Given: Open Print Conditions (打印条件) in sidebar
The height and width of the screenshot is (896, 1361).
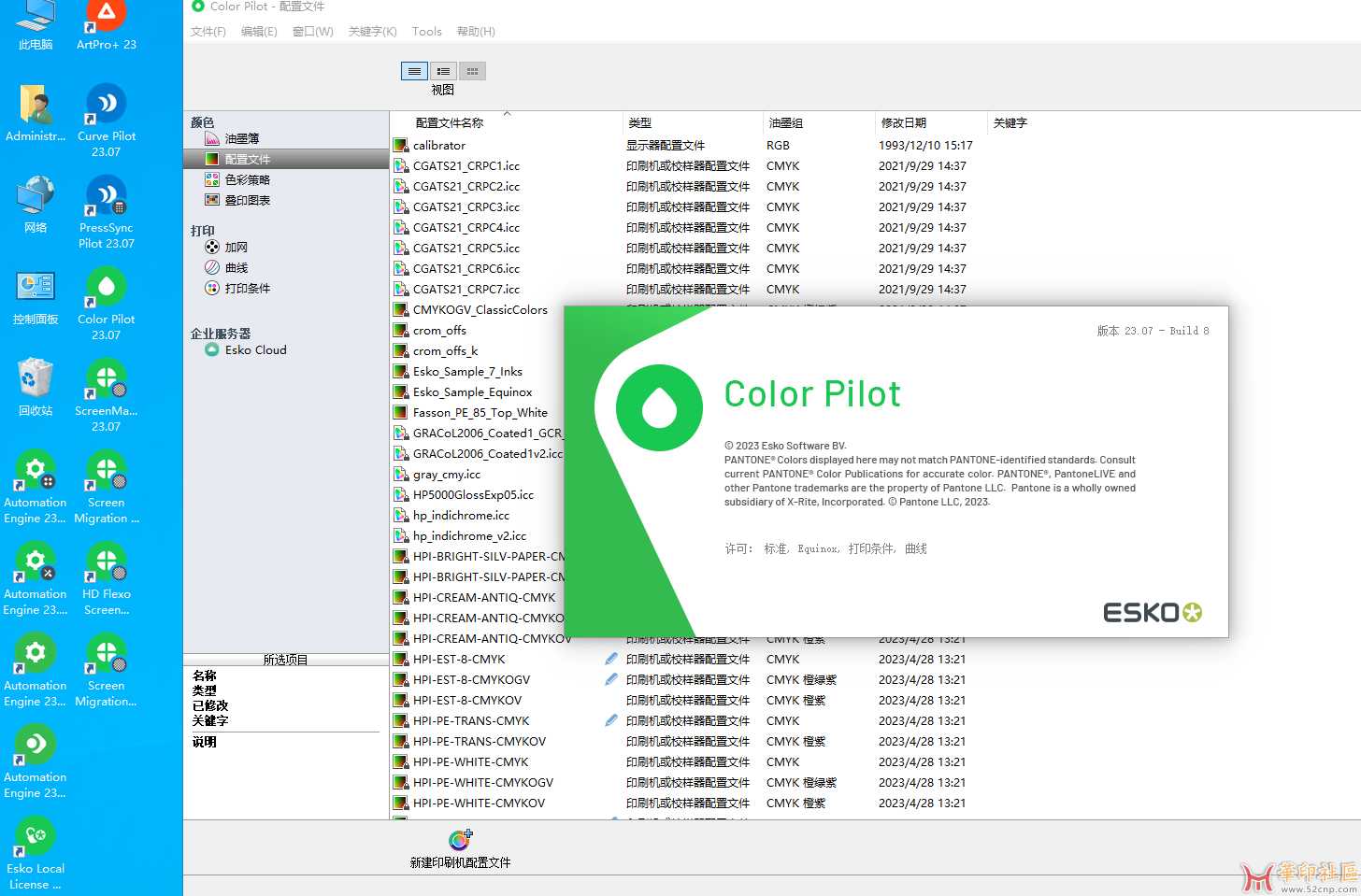Looking at the screenshot, I should 248,289.
